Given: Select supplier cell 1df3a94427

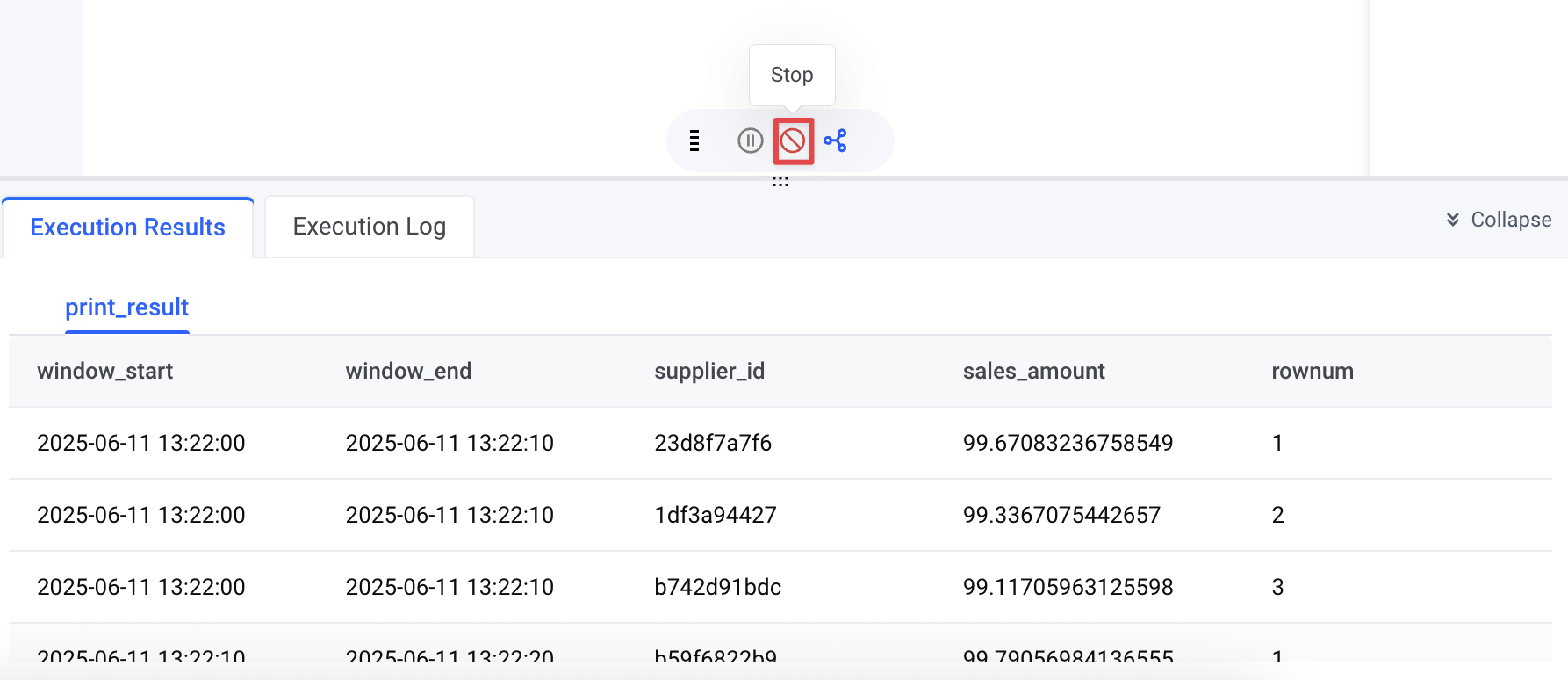Looking at the screenshot, I should 716,515.
